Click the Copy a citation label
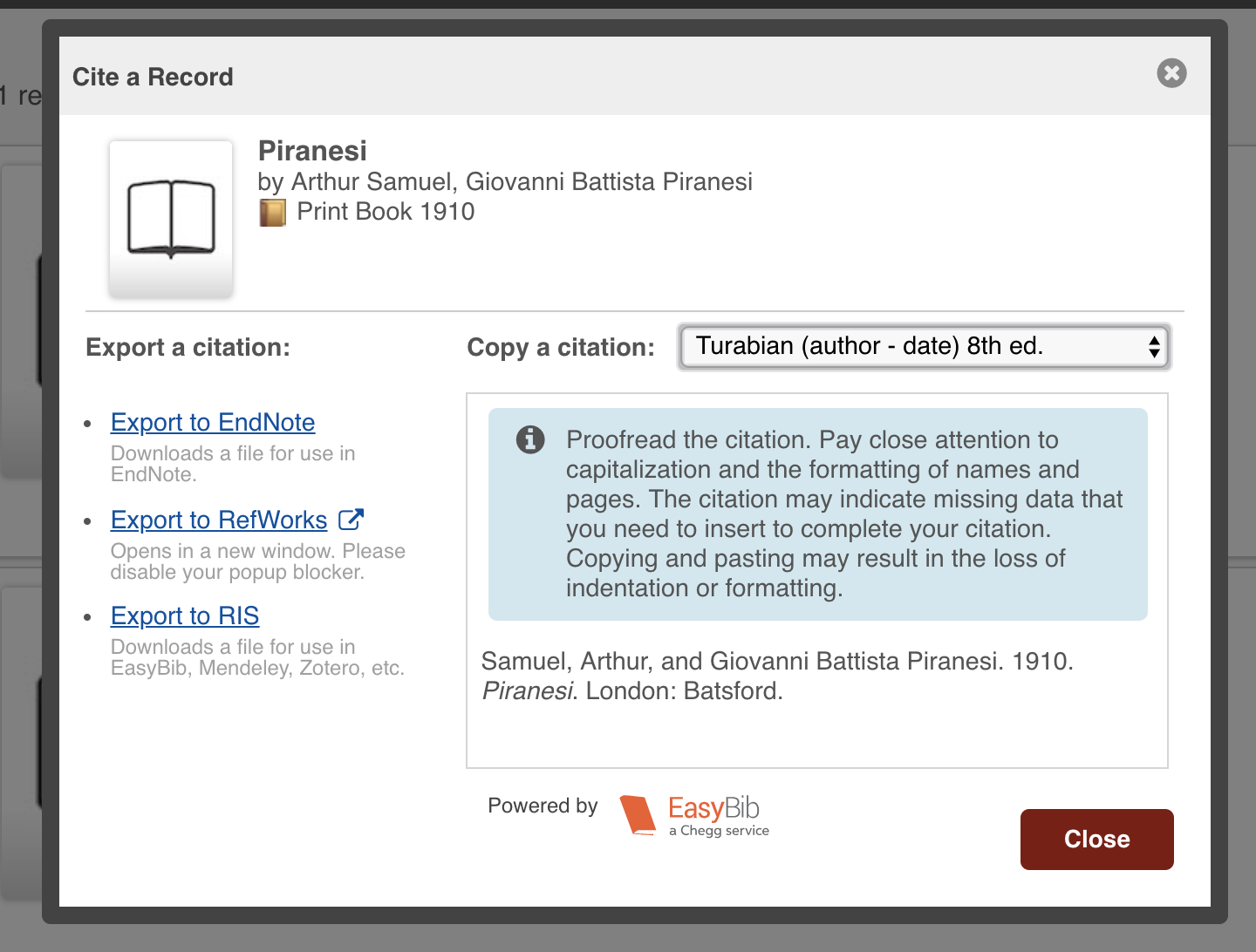 click(561, 347)
